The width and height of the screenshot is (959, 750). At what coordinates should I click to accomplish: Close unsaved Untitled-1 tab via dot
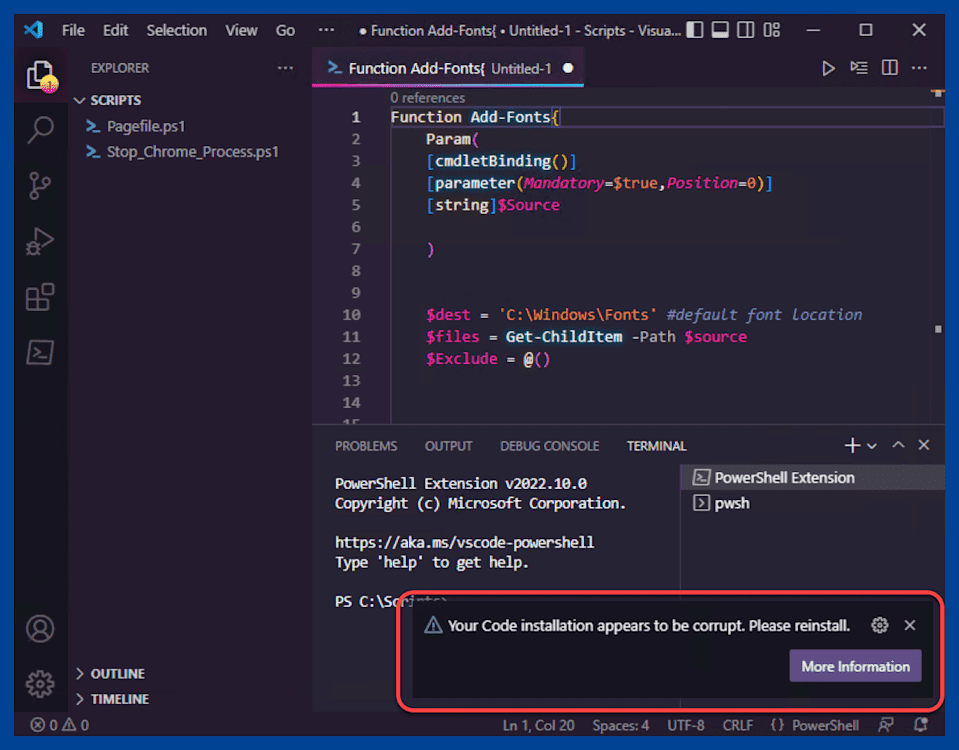(568, 68)
